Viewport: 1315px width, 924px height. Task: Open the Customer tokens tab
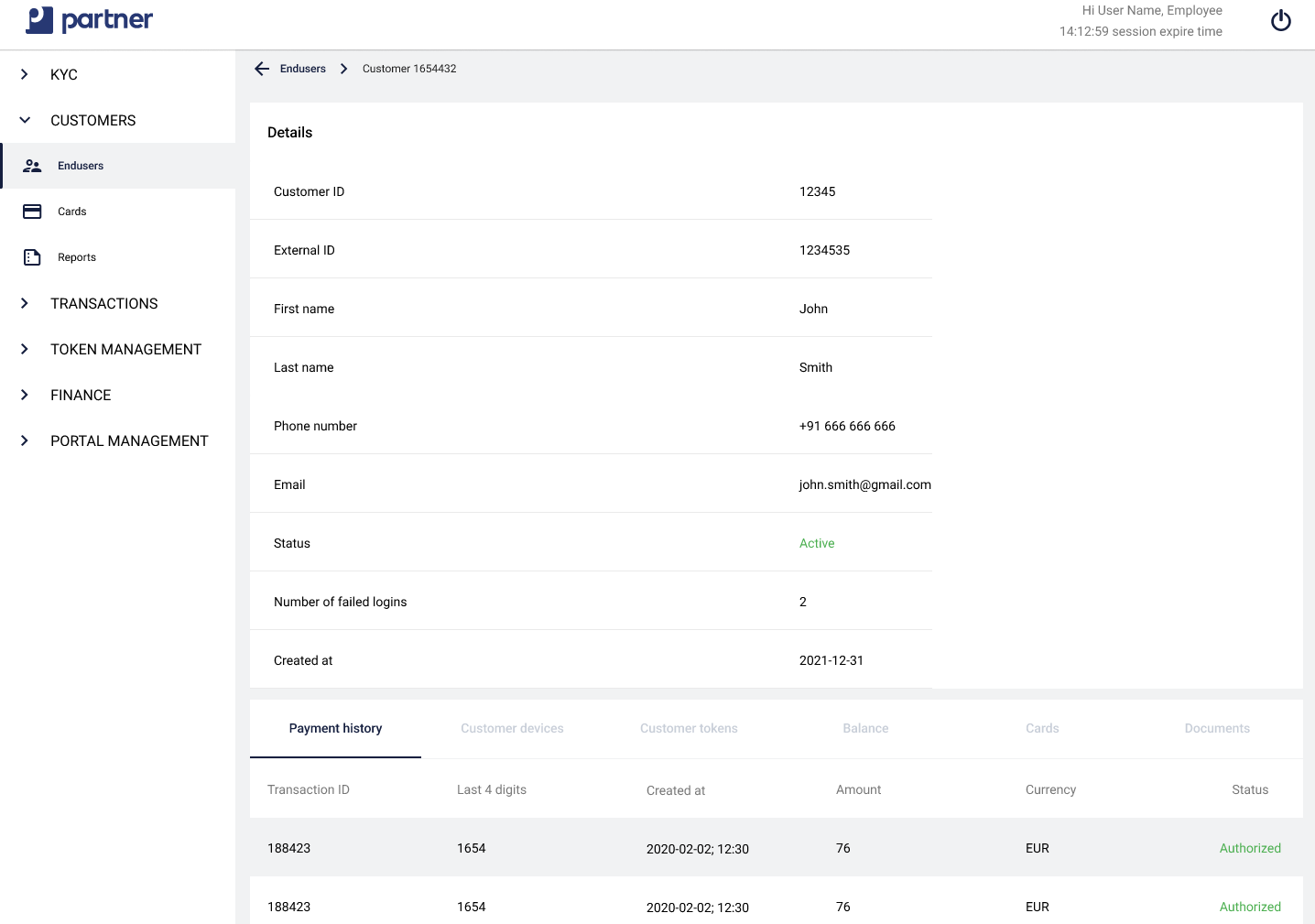pos(689,729)
